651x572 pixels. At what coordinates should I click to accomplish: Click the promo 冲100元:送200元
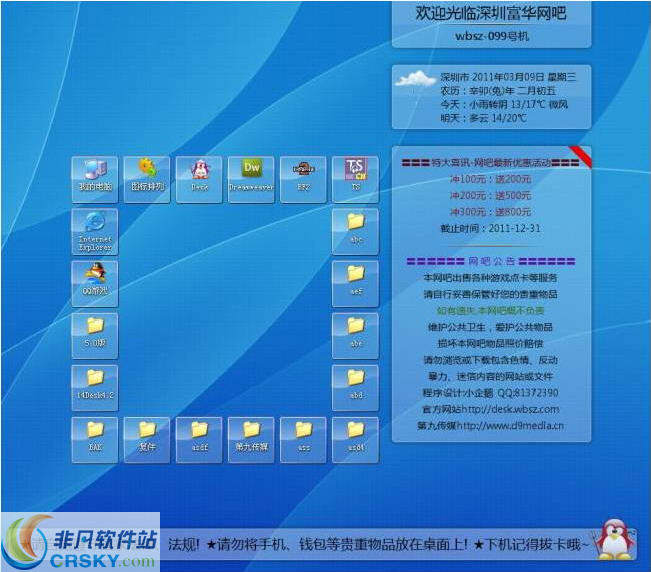pos(491,179)
